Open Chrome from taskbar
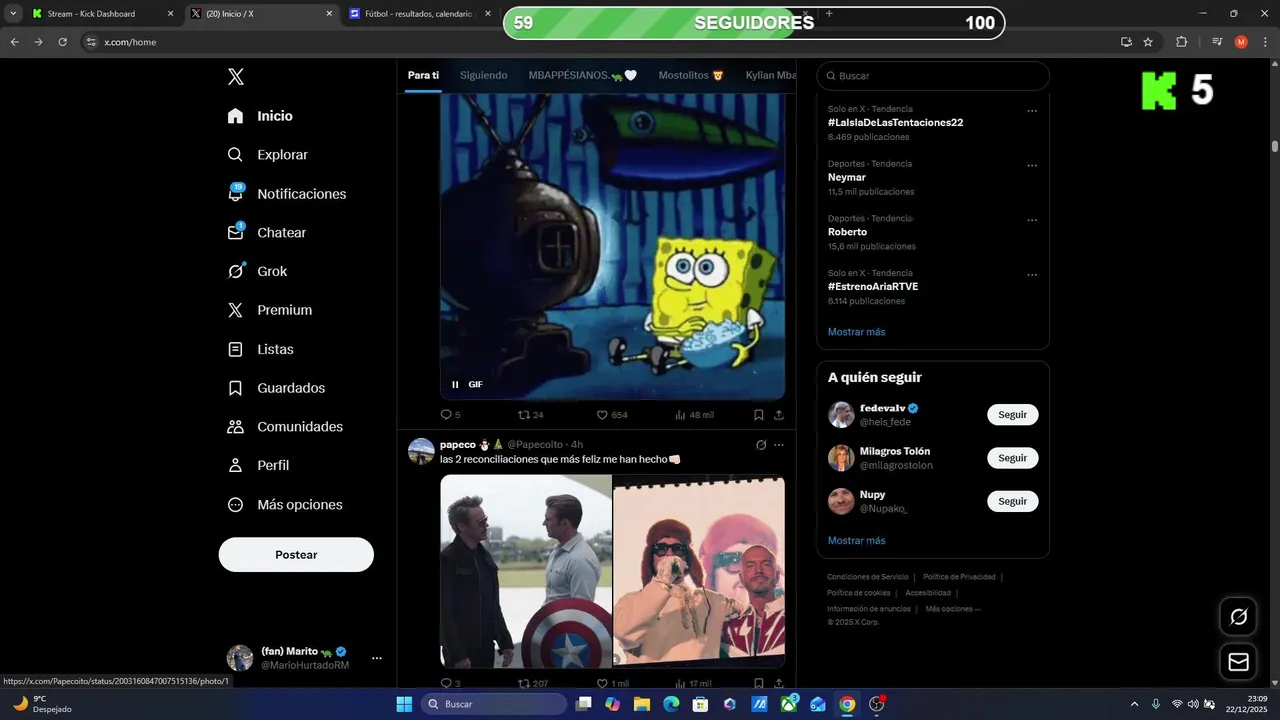Screen dimensions: 1280x720 pyautogui.click(x=847, y=704)
